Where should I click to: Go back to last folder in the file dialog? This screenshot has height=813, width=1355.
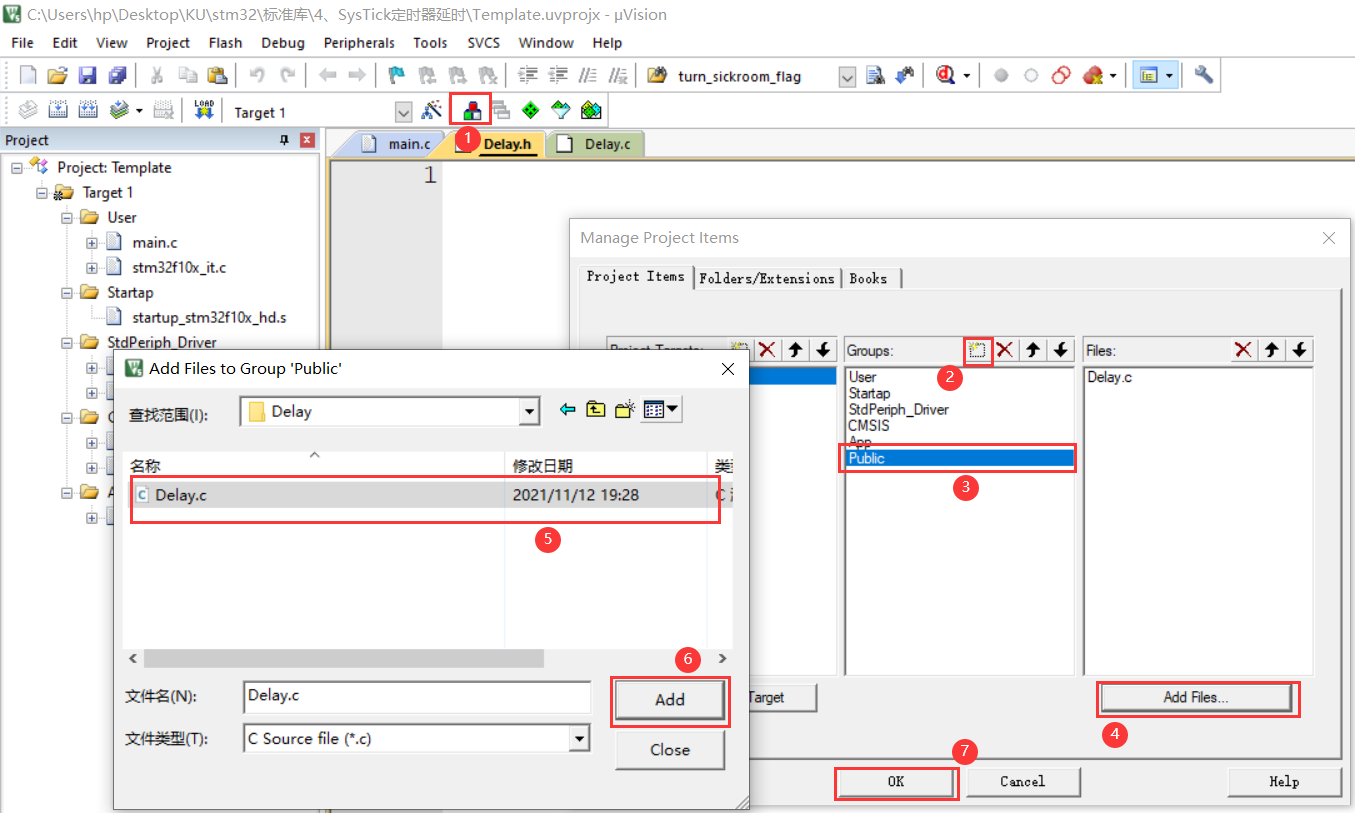(568, 409)
